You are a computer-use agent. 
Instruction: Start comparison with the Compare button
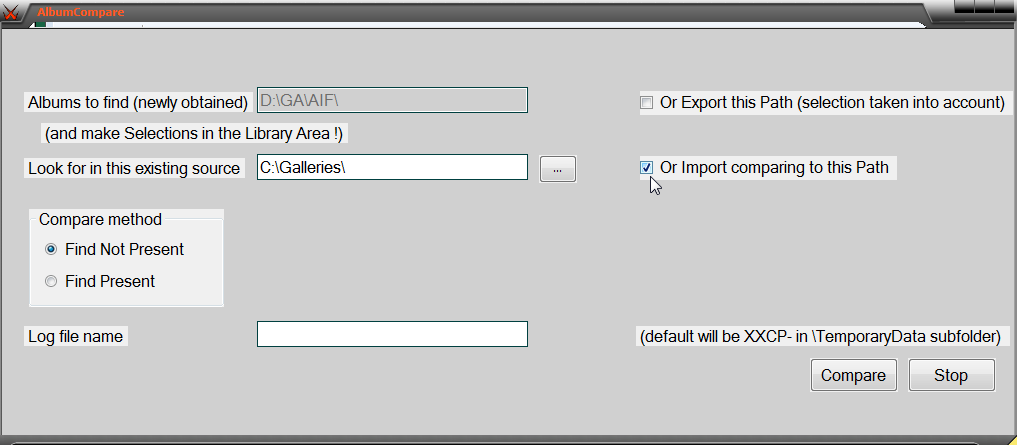[853, 376]
